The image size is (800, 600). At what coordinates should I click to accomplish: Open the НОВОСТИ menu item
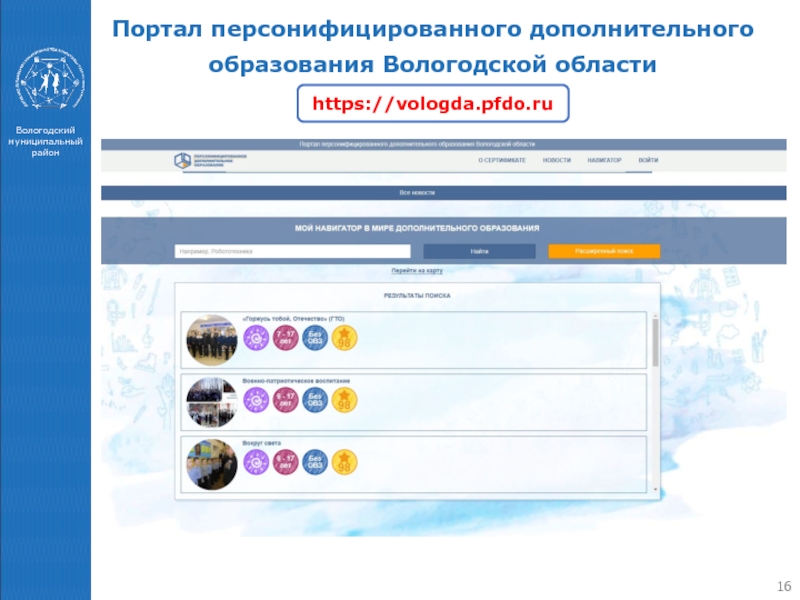[x=557, y=160]
